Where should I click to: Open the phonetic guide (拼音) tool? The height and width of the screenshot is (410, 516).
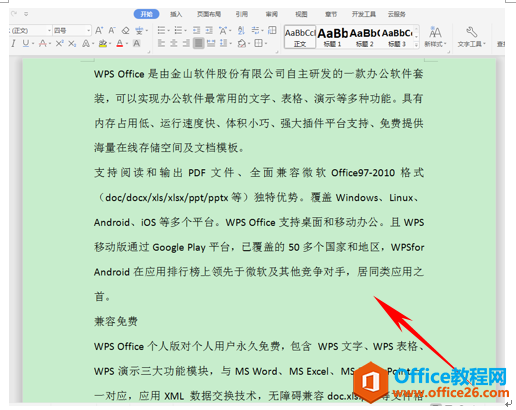pyautogui.click(x=139, y=31)
